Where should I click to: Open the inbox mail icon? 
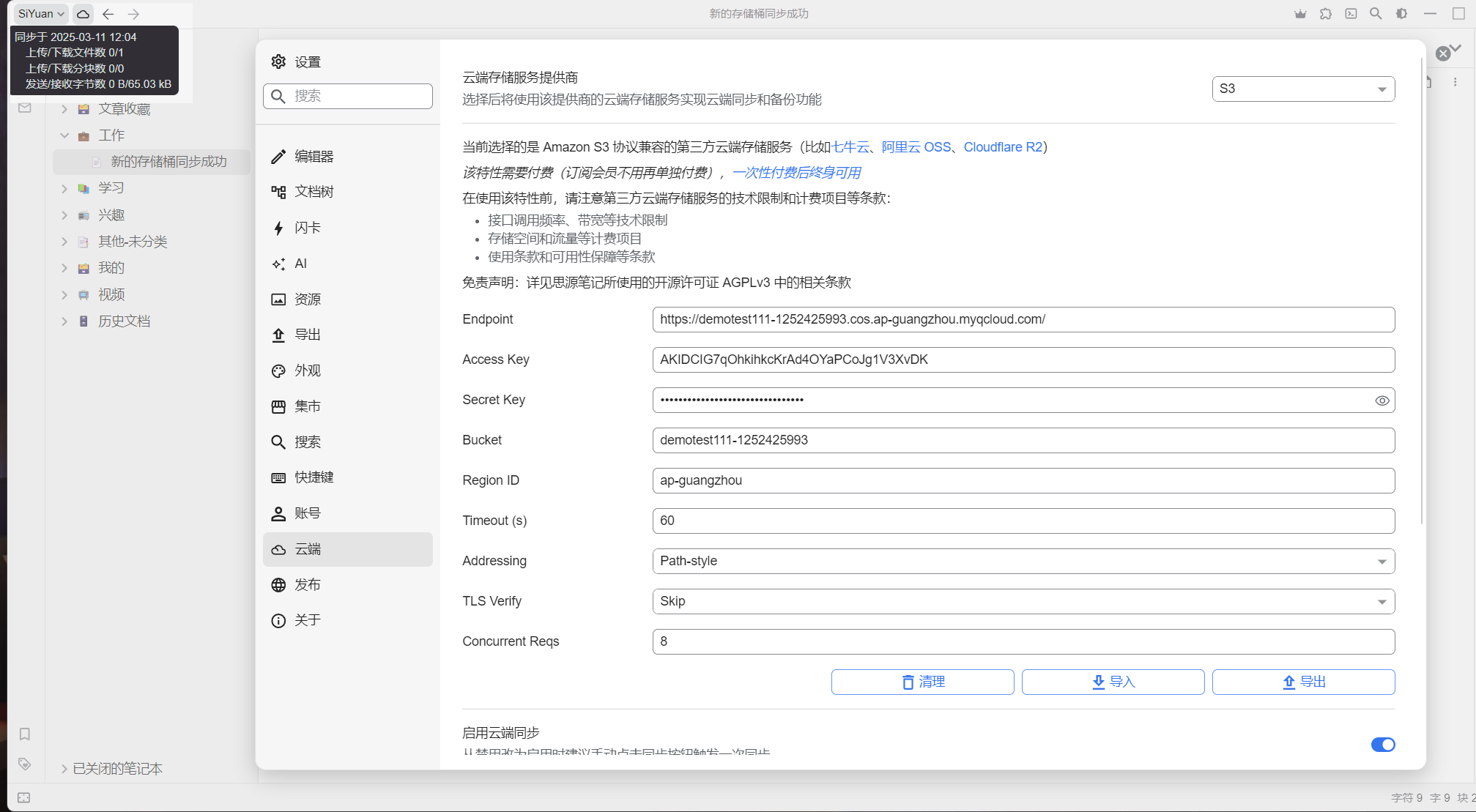[25, 108]
